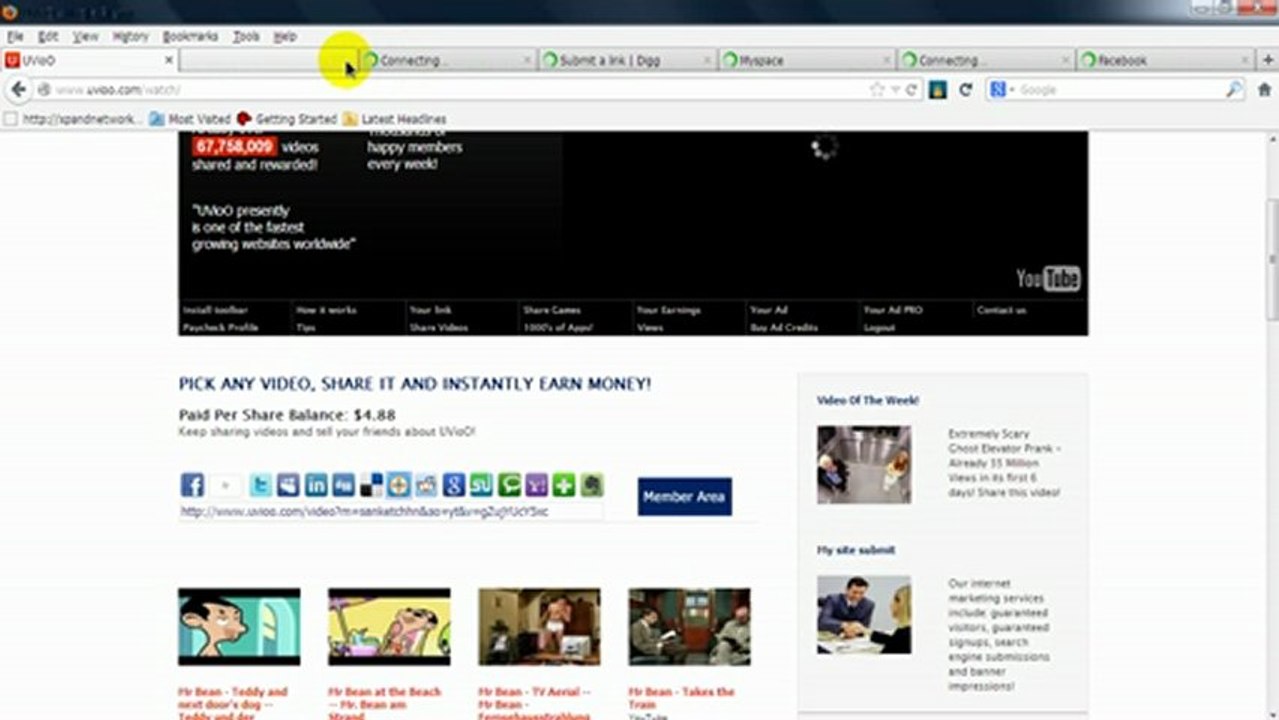The height and width of the screenshot is (720, 1279).
Task: Open the Bookmarks menu
Action: (x=190, y=36)
